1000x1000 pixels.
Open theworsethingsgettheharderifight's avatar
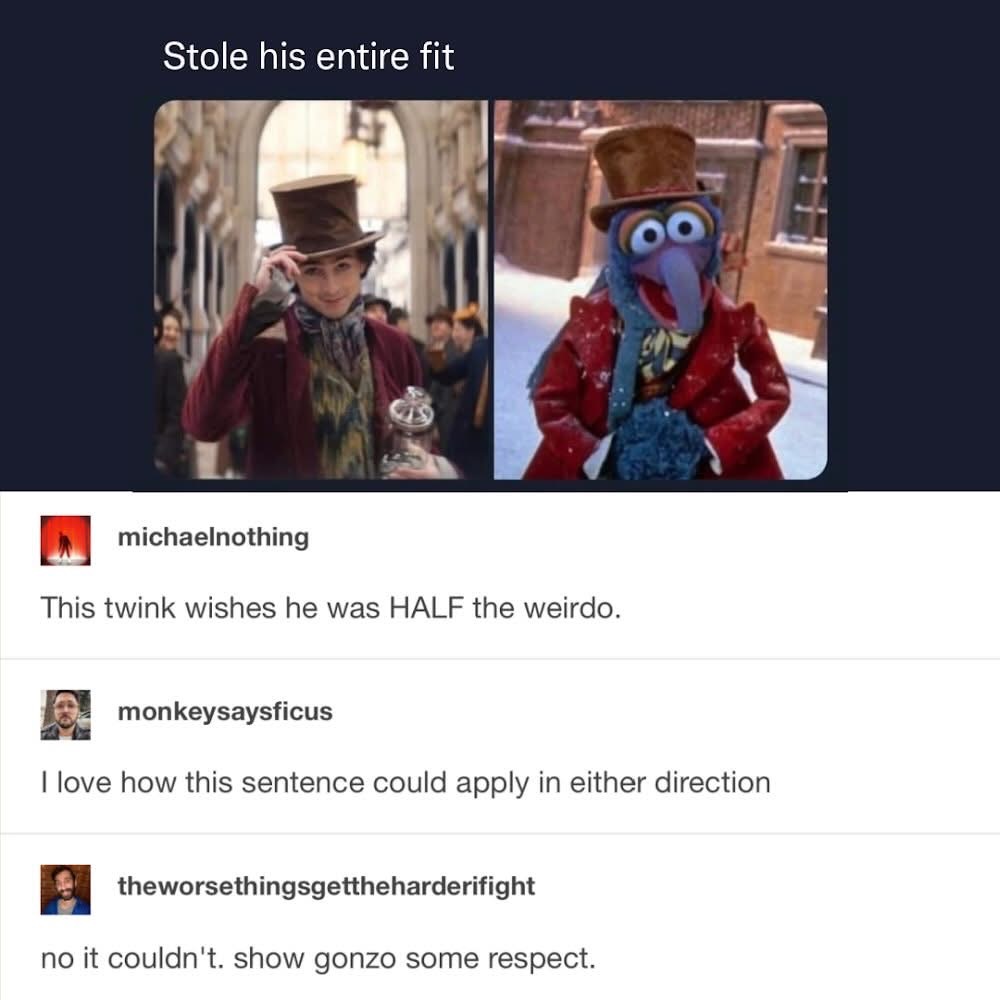click(65, 890)
